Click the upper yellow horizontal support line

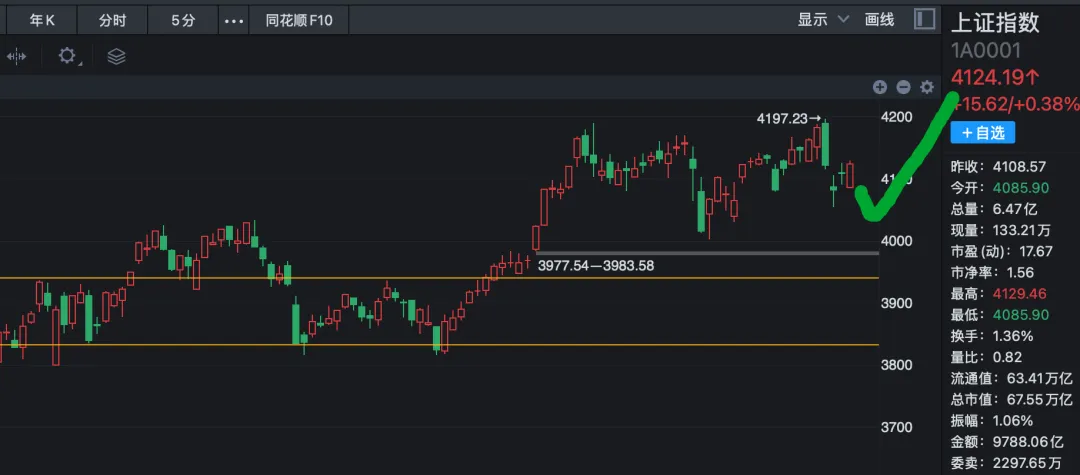tap(300, 278)
